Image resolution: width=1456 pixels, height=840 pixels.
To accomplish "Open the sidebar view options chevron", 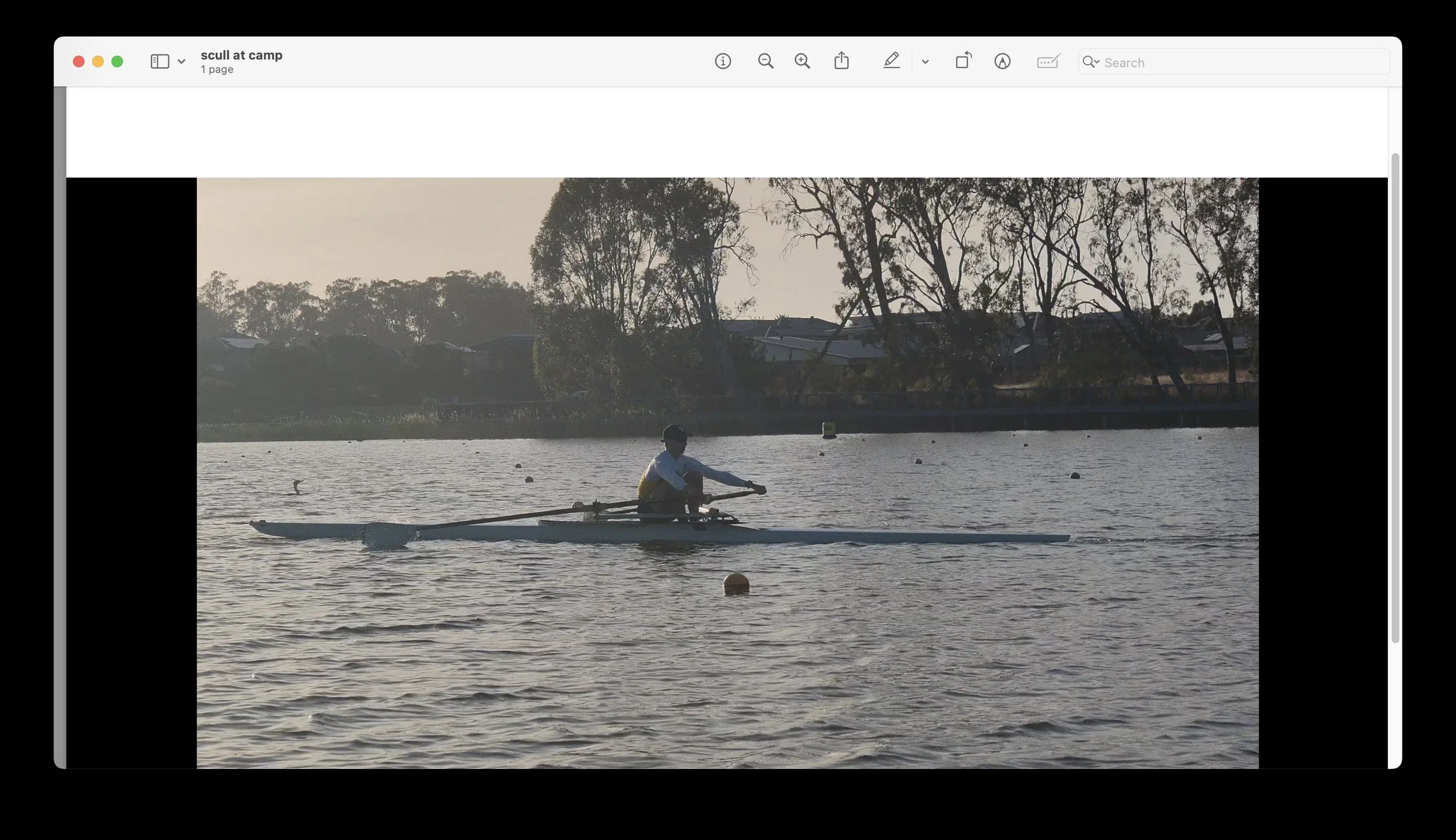I will pyautogui.click(x=181, y=61).
